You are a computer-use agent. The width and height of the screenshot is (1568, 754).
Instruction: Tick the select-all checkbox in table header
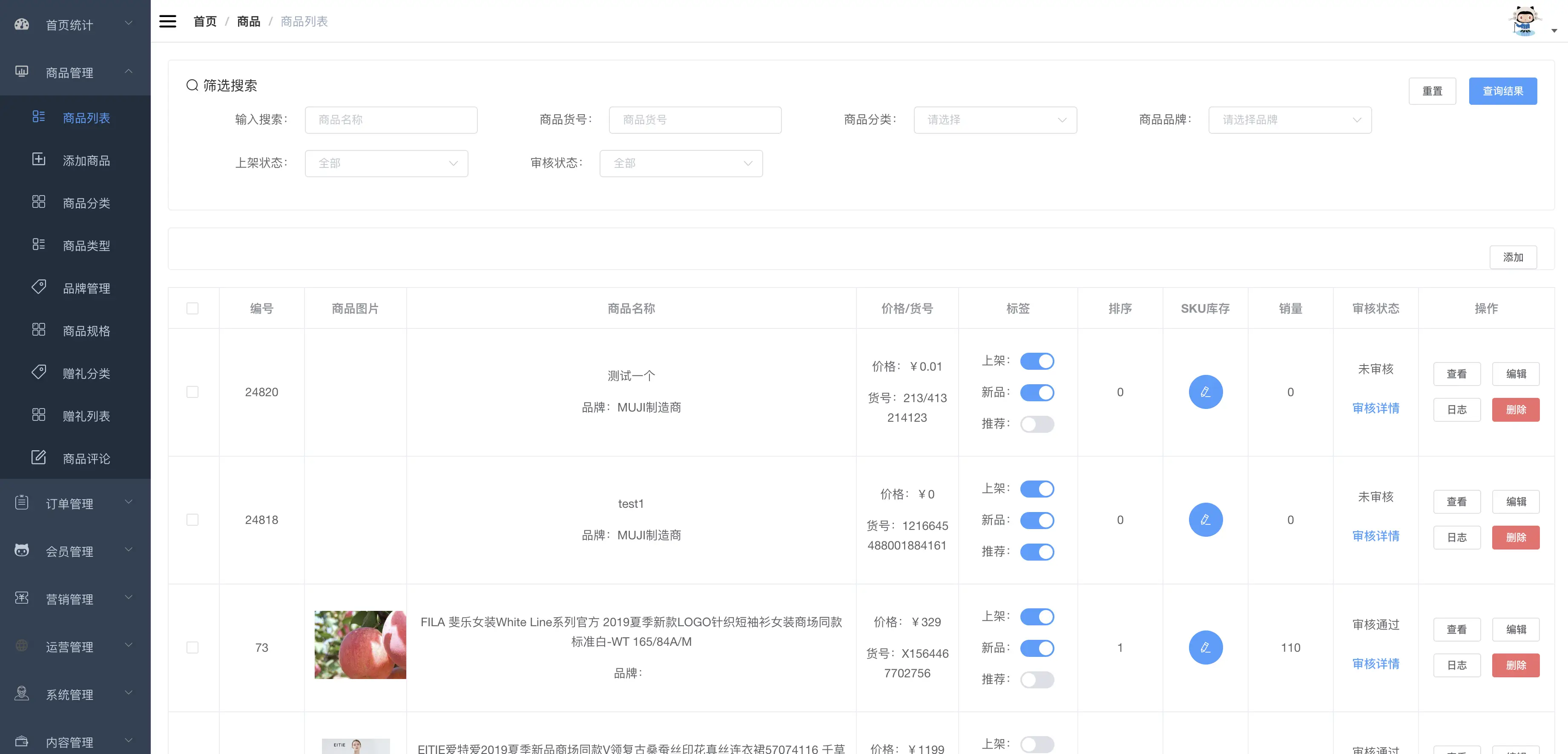coord(192,309)
